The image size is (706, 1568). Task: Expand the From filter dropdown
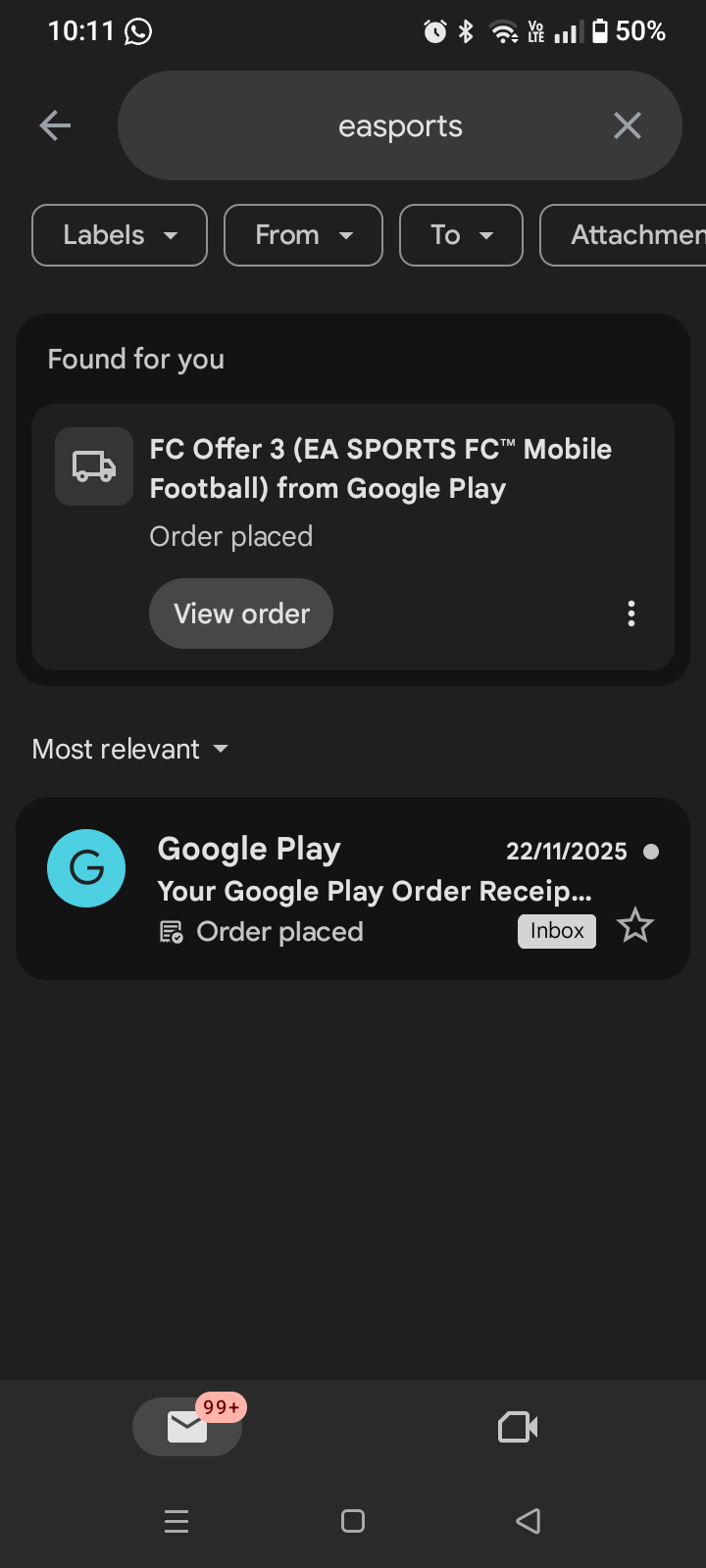(303, 235)
